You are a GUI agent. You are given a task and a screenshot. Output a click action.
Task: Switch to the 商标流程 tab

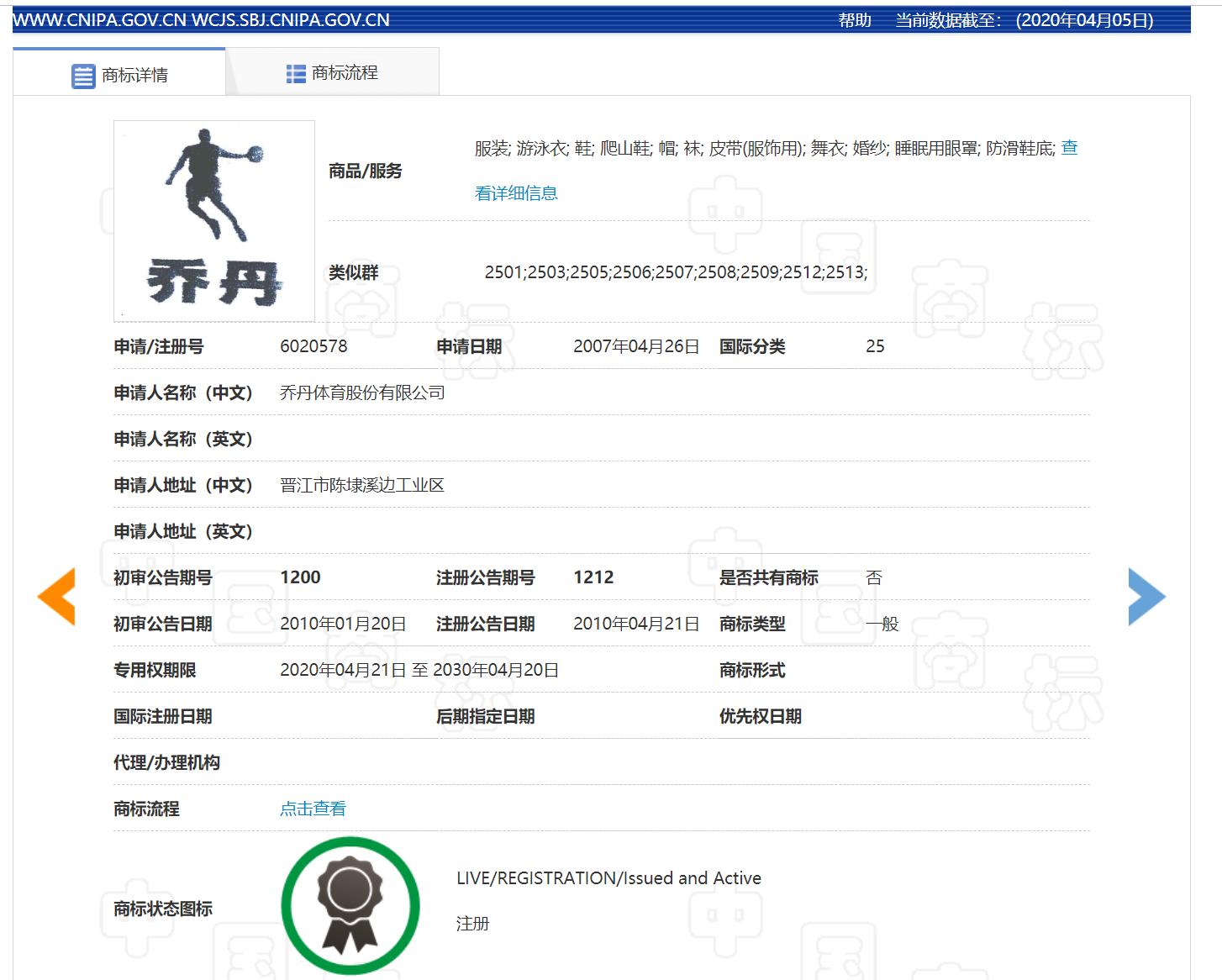pyautogui.click(x=345, y=73)
